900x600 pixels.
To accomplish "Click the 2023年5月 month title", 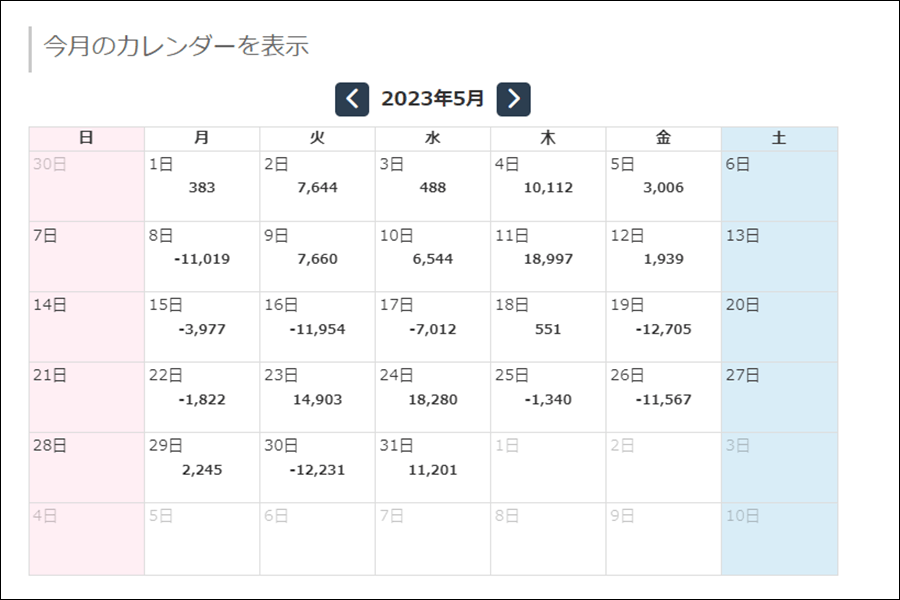I will (x=433, y=99).
